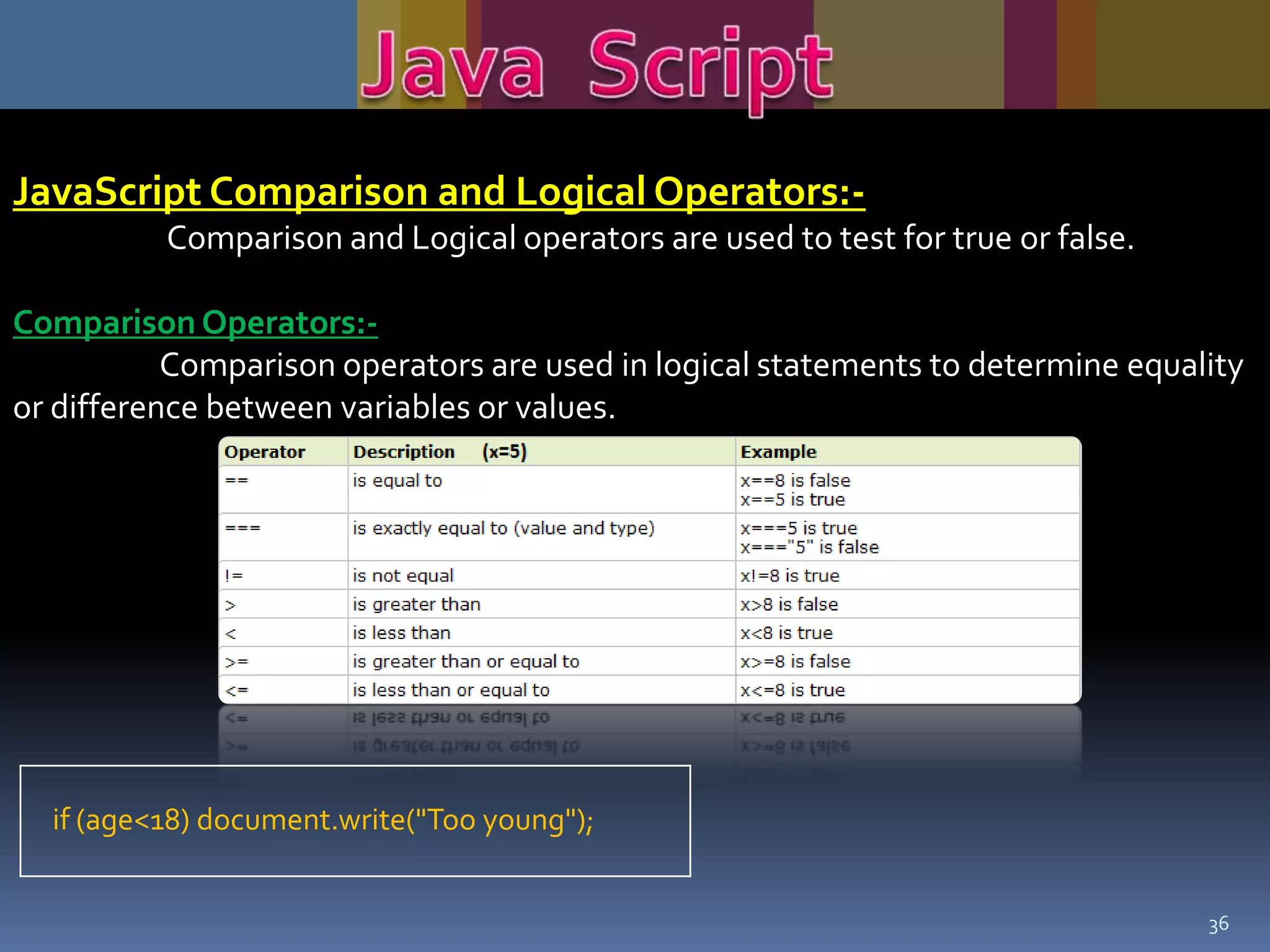Click description 'is less than' row

pyautogui.click(x=402, y=633)
